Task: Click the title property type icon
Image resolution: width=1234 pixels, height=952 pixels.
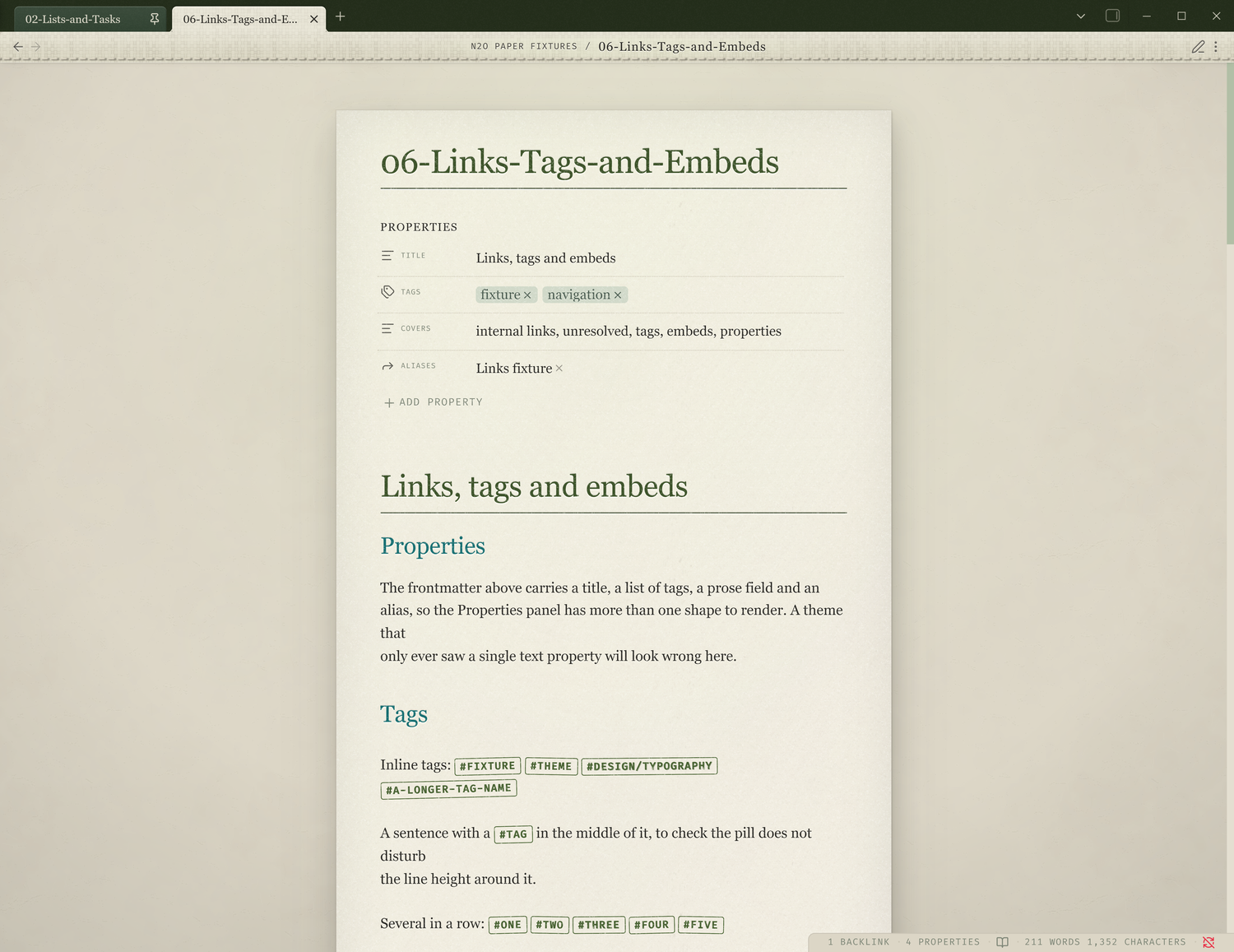Action: (387, 256)
